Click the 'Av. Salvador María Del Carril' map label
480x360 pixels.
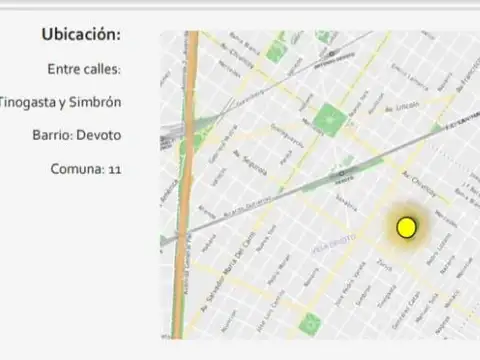228,272
